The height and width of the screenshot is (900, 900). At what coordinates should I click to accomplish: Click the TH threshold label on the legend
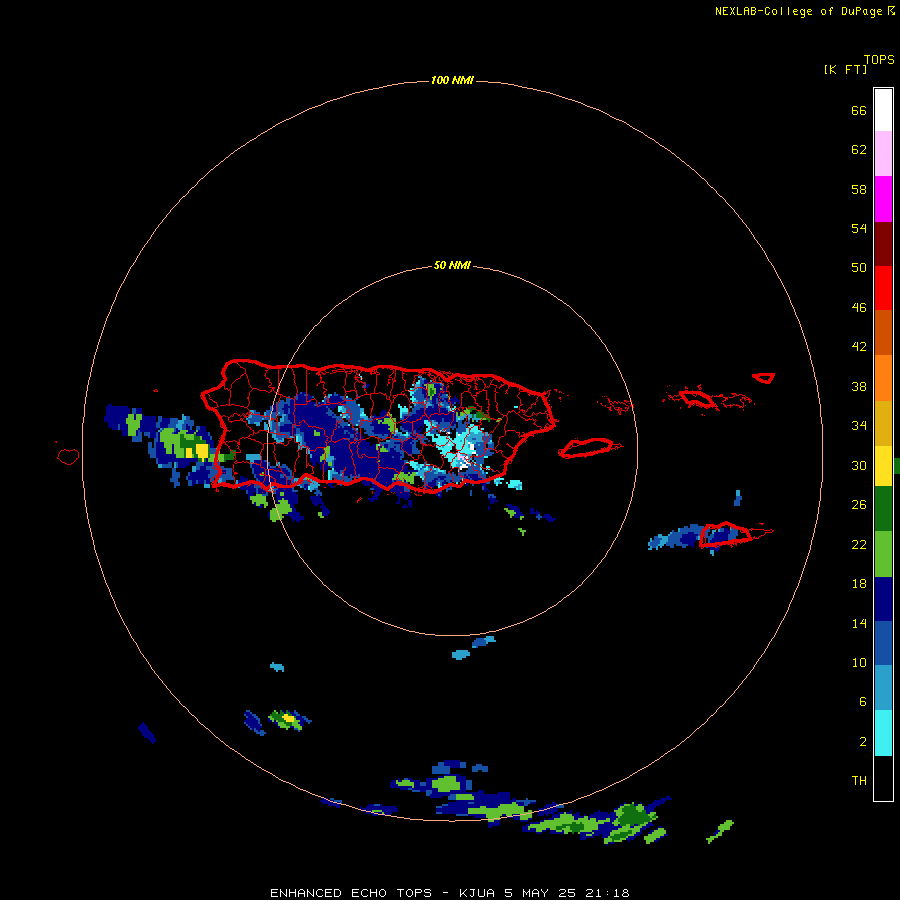click(x=859, y=781)
